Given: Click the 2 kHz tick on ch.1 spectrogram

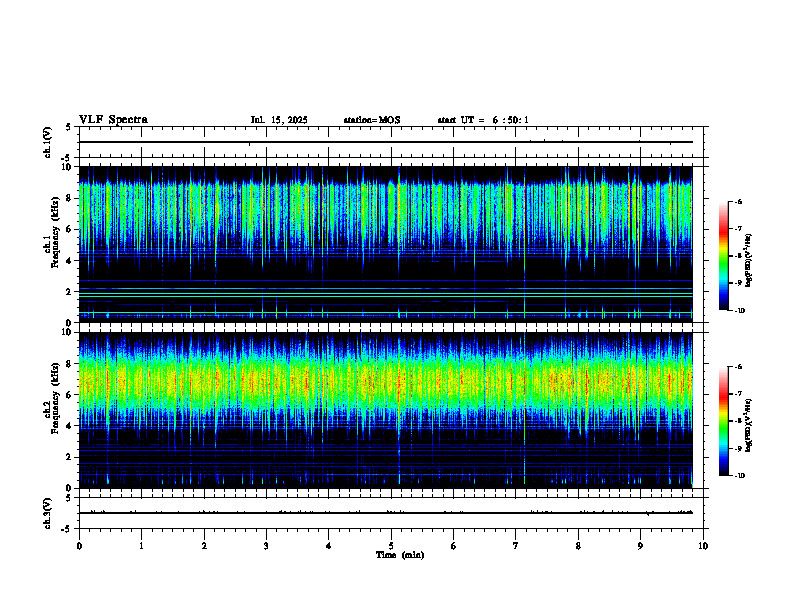Looking at the screenshot, I should click(69, 292).
